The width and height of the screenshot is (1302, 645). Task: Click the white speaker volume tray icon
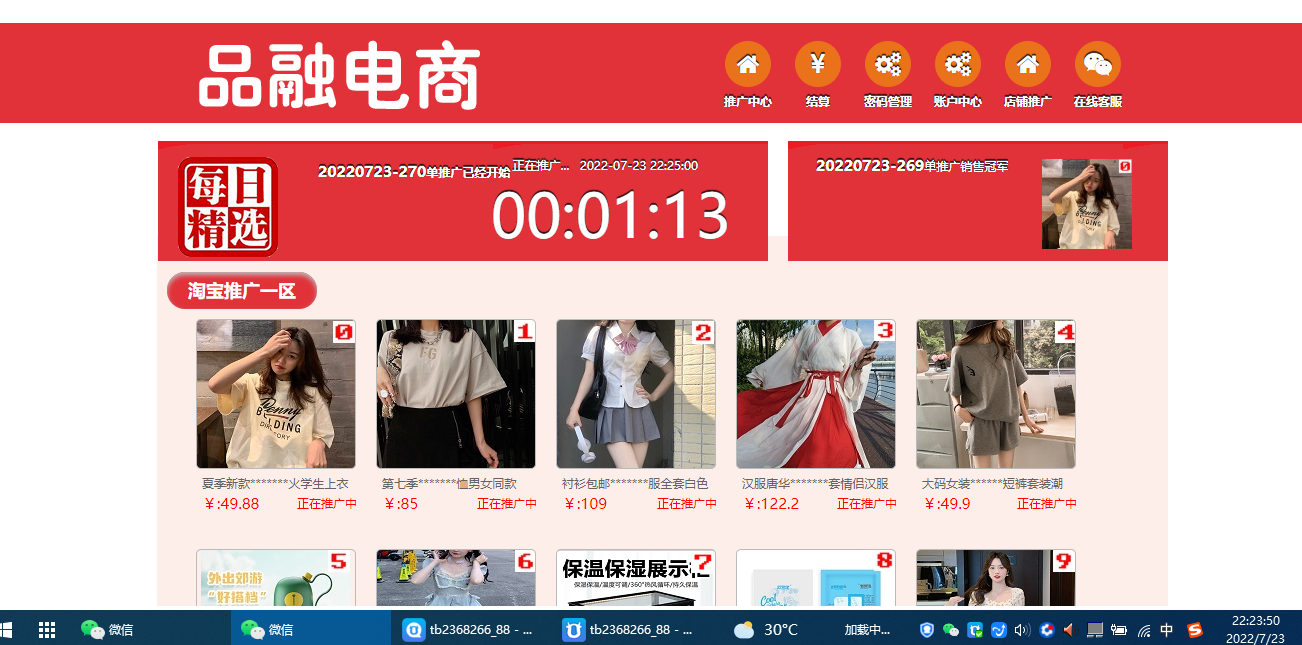(x=1022, y=630)
